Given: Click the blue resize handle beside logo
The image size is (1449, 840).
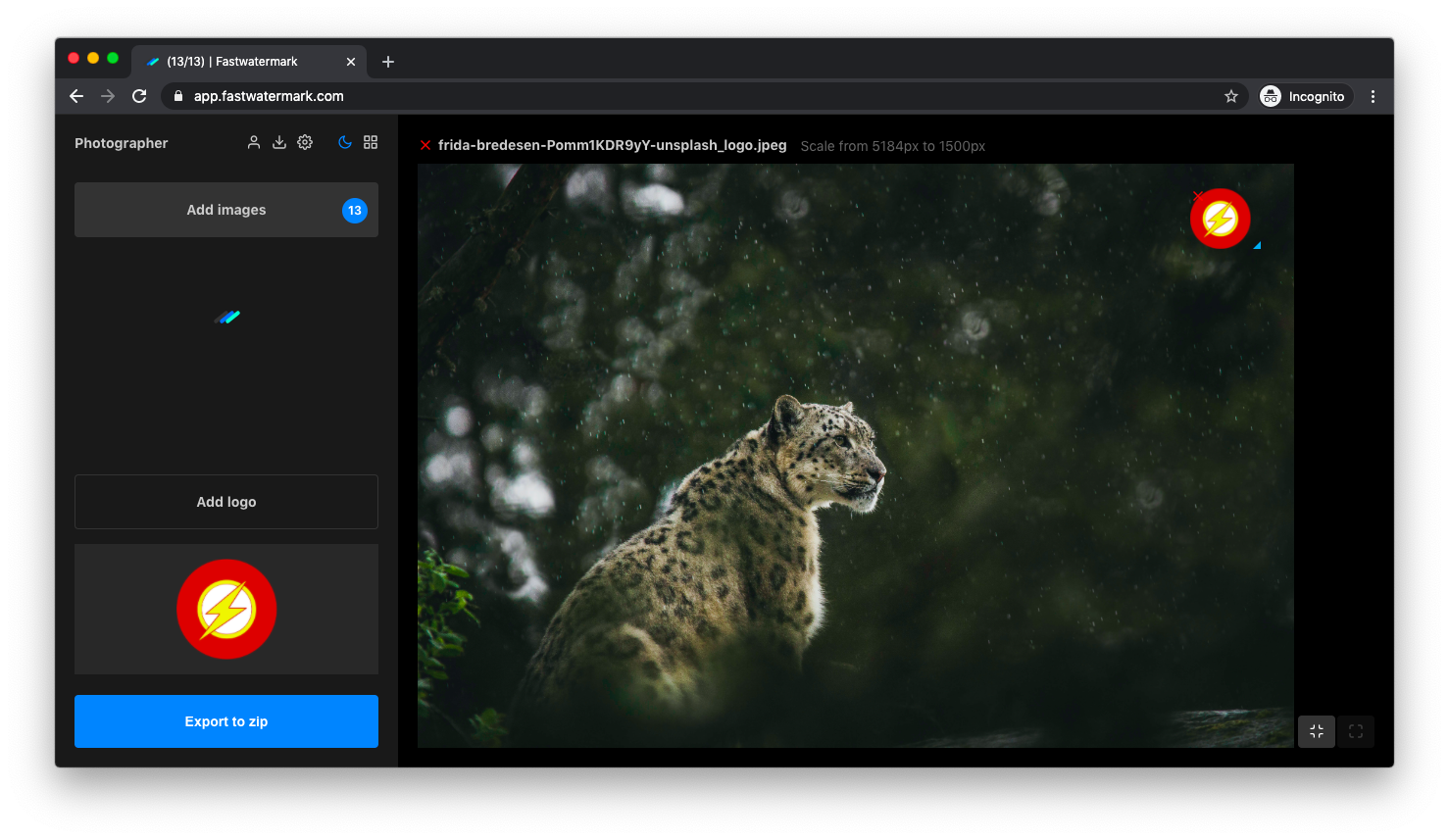Looking at the screenshot, I should tap(1257, 245).
